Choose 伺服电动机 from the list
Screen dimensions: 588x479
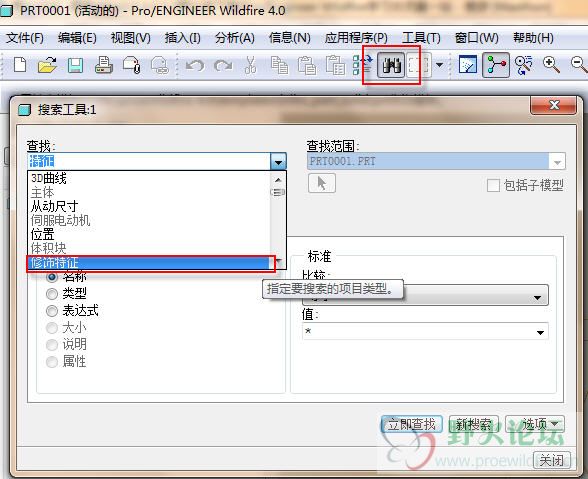coord(149,220)
